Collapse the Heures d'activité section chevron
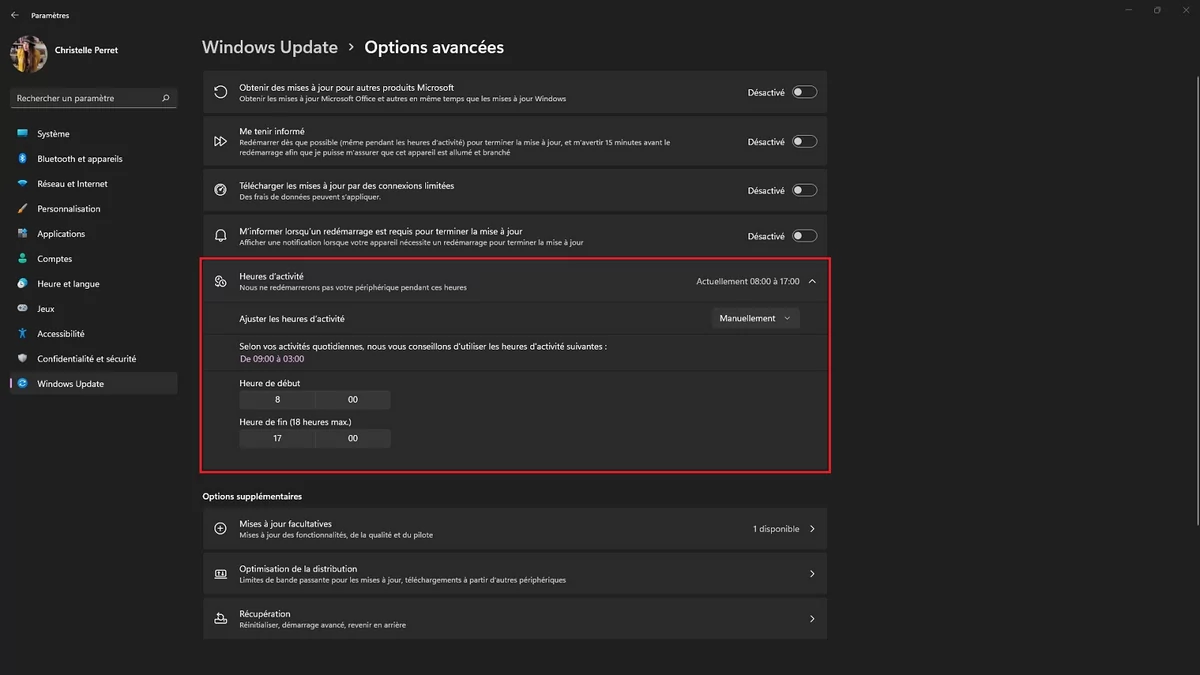1200x675 pixels. (812, 282)
